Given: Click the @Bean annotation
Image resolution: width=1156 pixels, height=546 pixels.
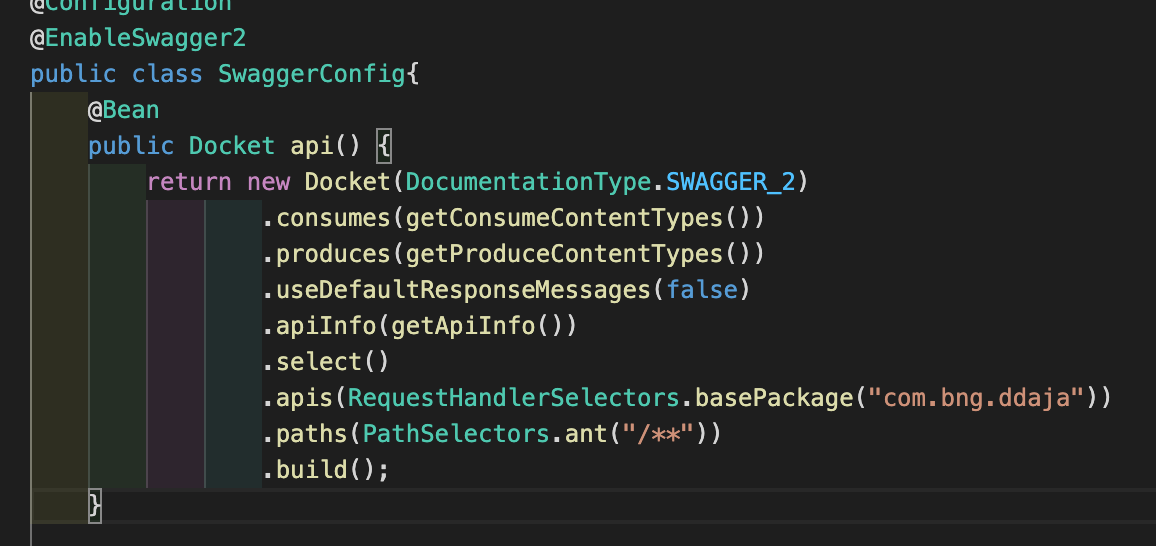Looking at the screenshot, I should (123, 110).
